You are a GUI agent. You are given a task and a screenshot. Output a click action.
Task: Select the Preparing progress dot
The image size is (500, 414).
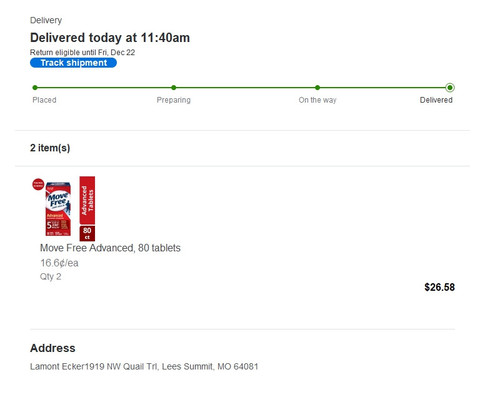[x=174, y=88]
